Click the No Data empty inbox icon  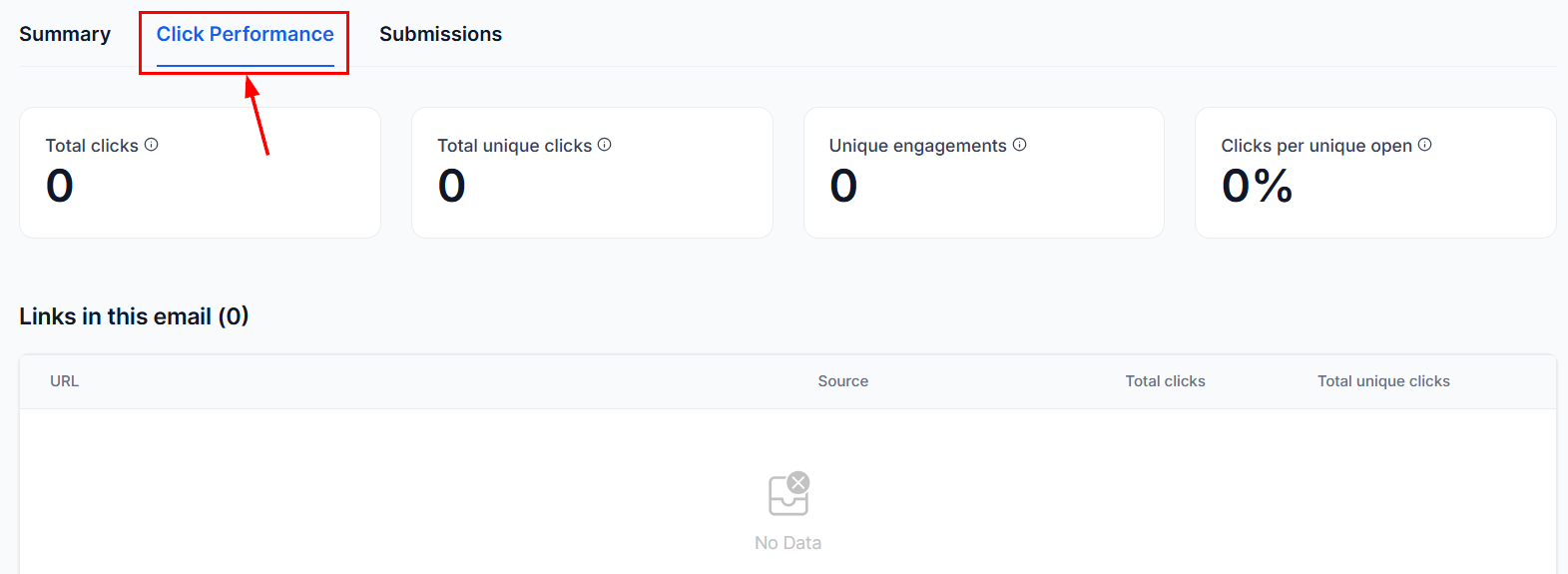click(788, 494)
